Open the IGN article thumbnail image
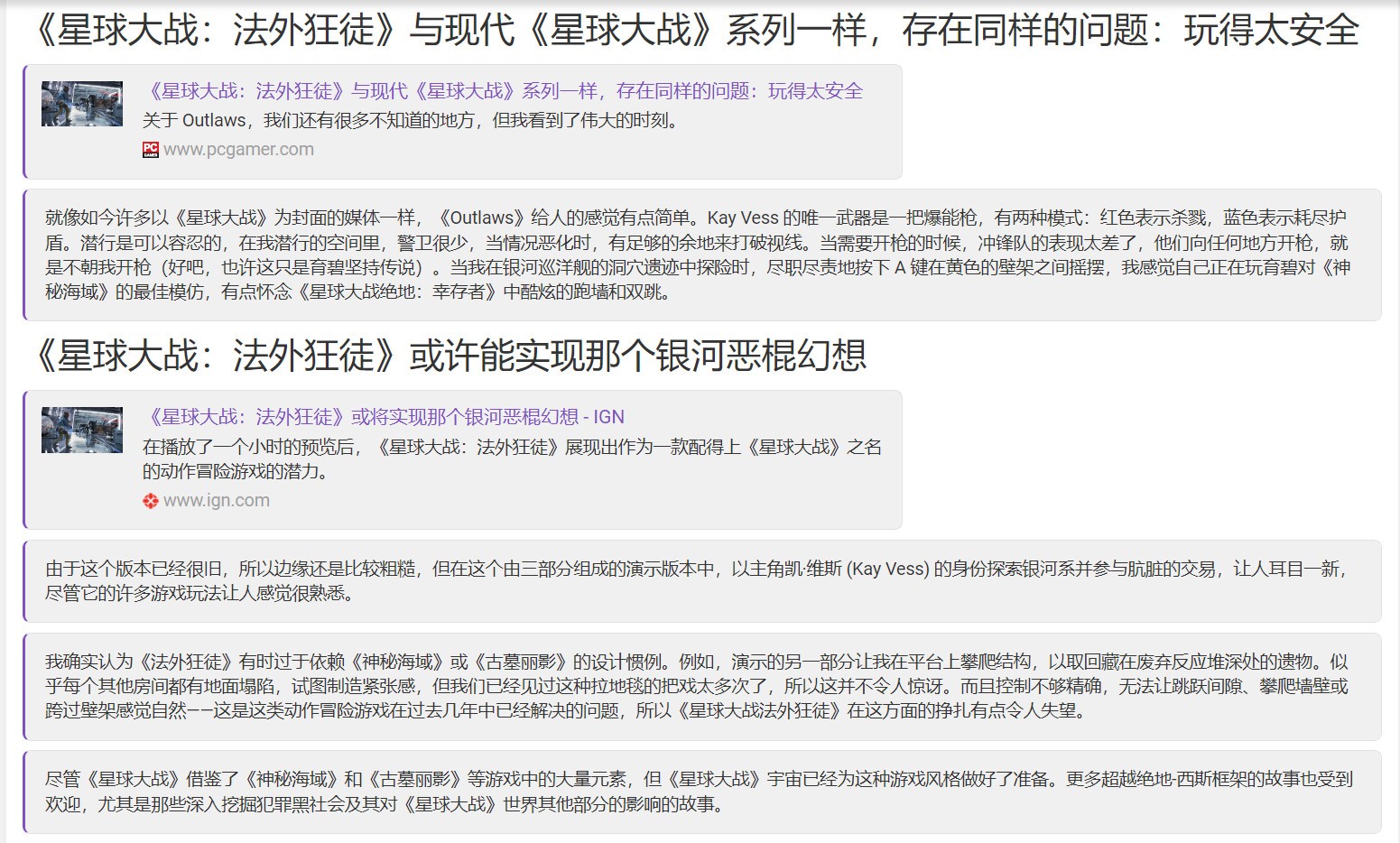 (x=82, y=430)
